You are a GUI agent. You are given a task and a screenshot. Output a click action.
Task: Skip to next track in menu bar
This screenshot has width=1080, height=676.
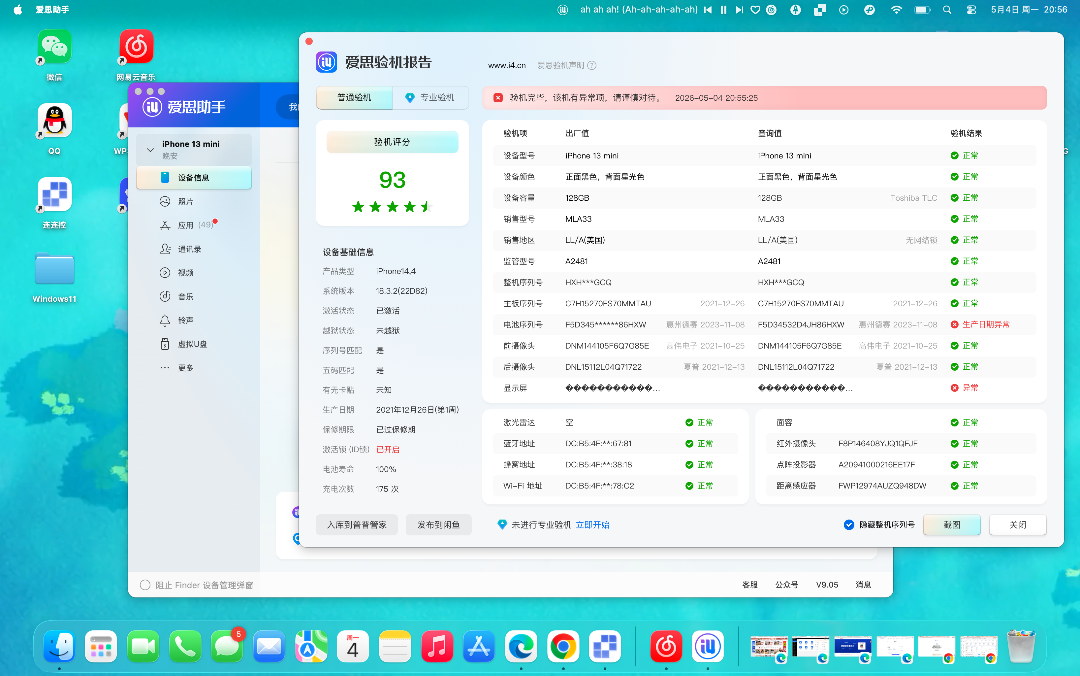[x=739, y=10]
